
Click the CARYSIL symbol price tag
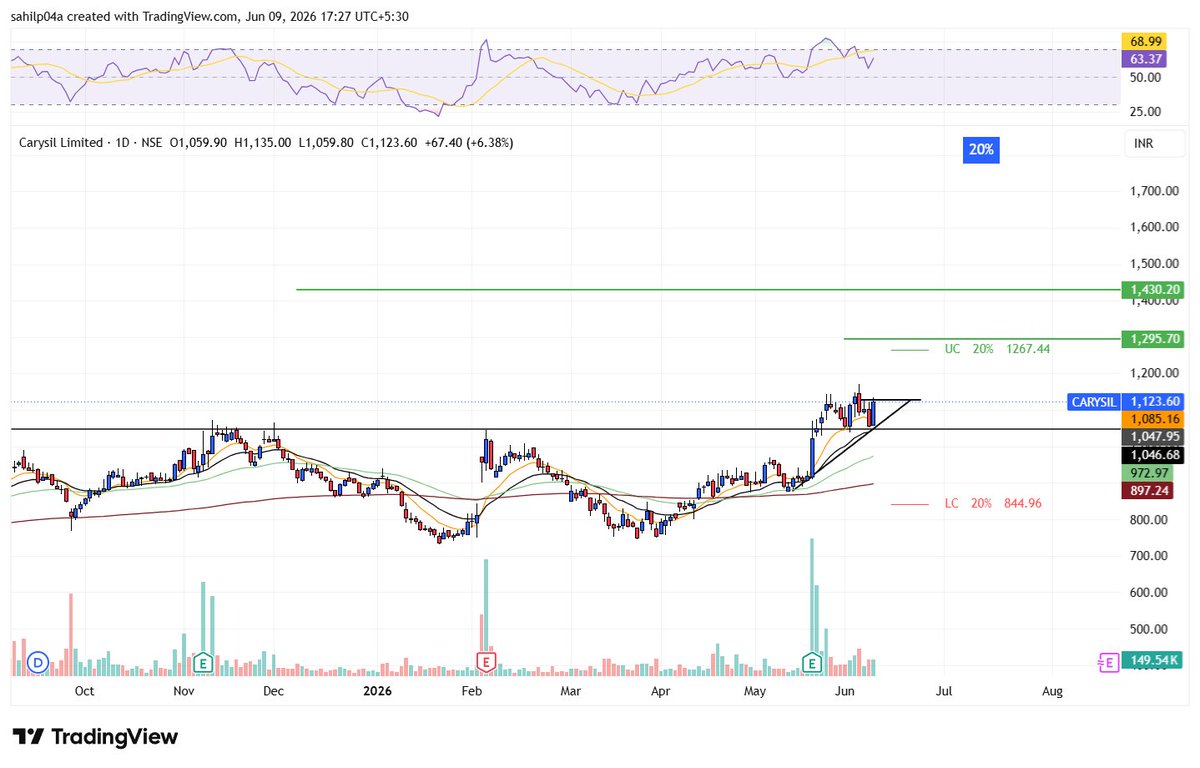tap(1093, 401)
